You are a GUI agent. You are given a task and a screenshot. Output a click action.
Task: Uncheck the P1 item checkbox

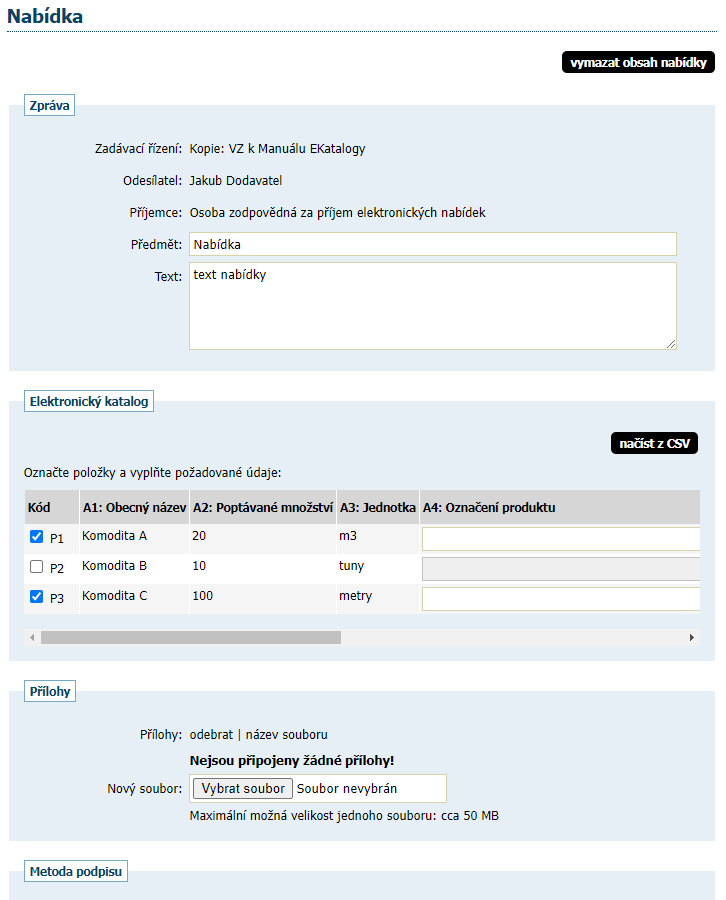point(37,538)
